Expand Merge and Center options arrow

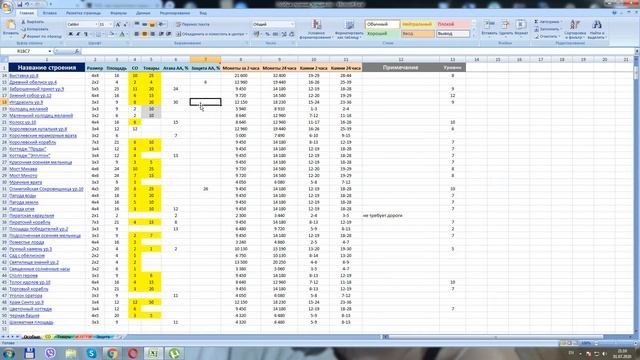click(x=246, y=34)
